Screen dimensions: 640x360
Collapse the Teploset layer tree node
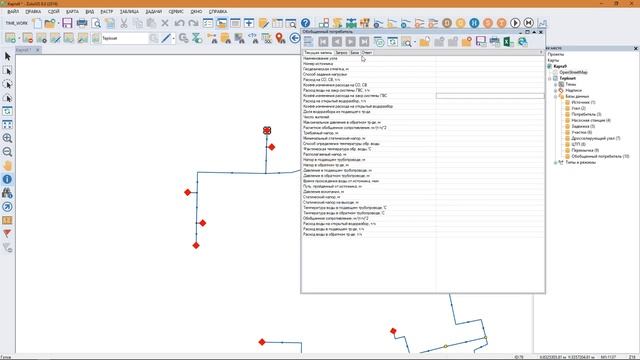click(549, 78)
